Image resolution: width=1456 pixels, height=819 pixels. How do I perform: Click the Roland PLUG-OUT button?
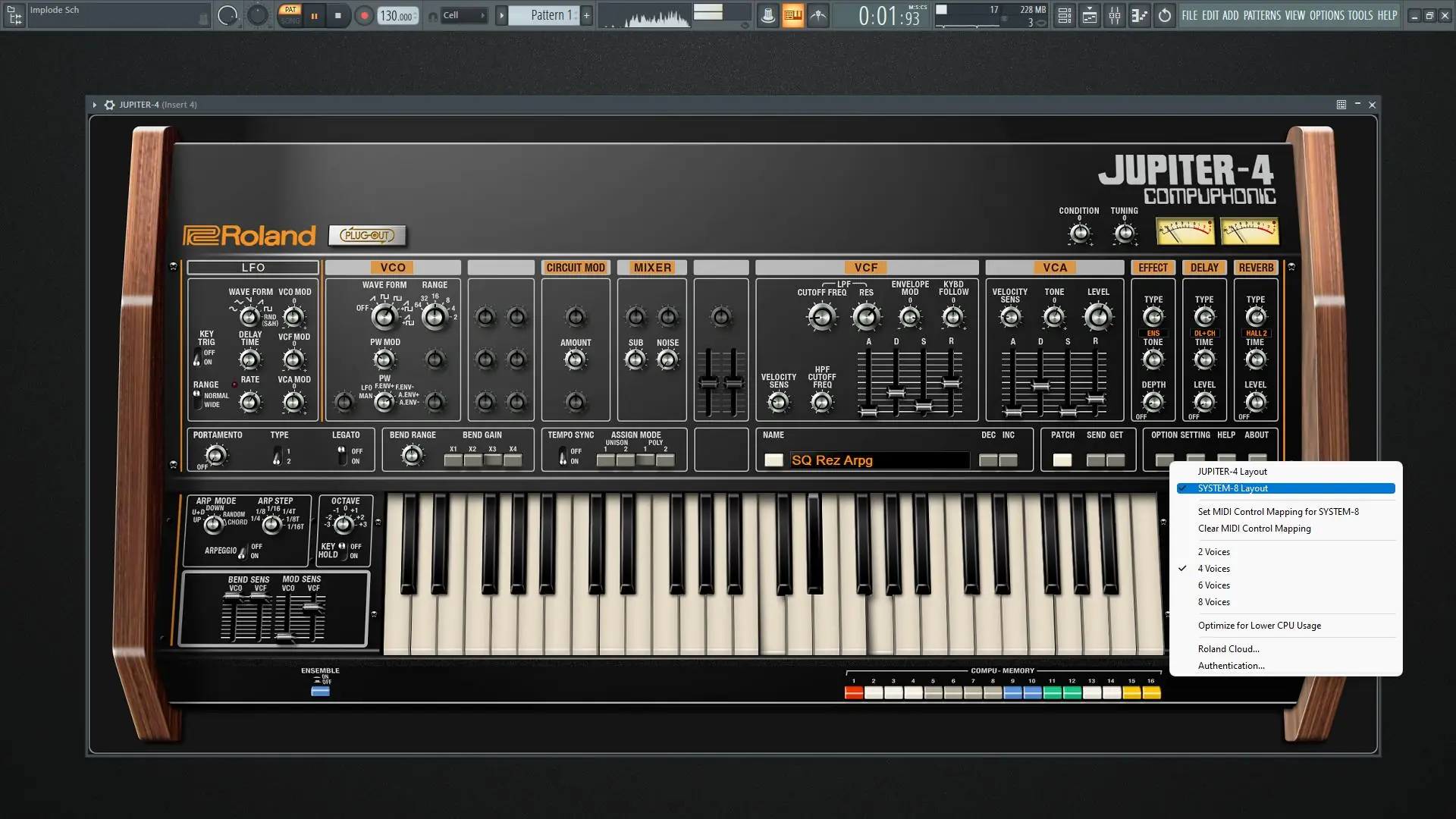(x=368, y=236)
